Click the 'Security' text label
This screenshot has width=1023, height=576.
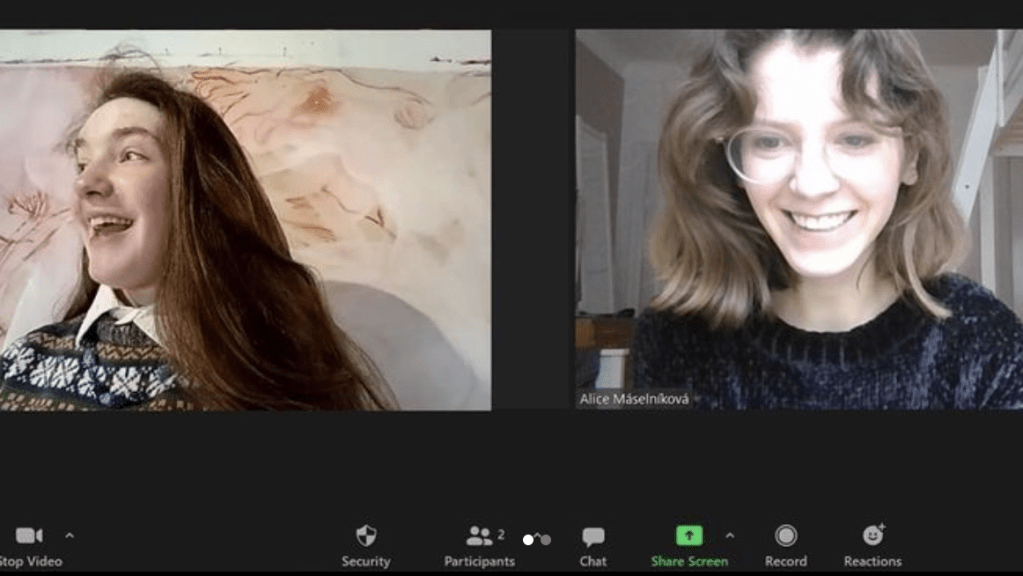click(x=366, y=561)
